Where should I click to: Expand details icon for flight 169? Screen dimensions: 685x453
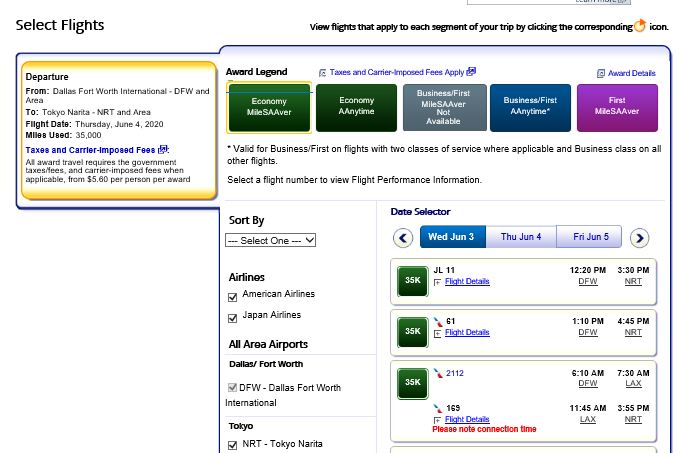pos(437,420)
